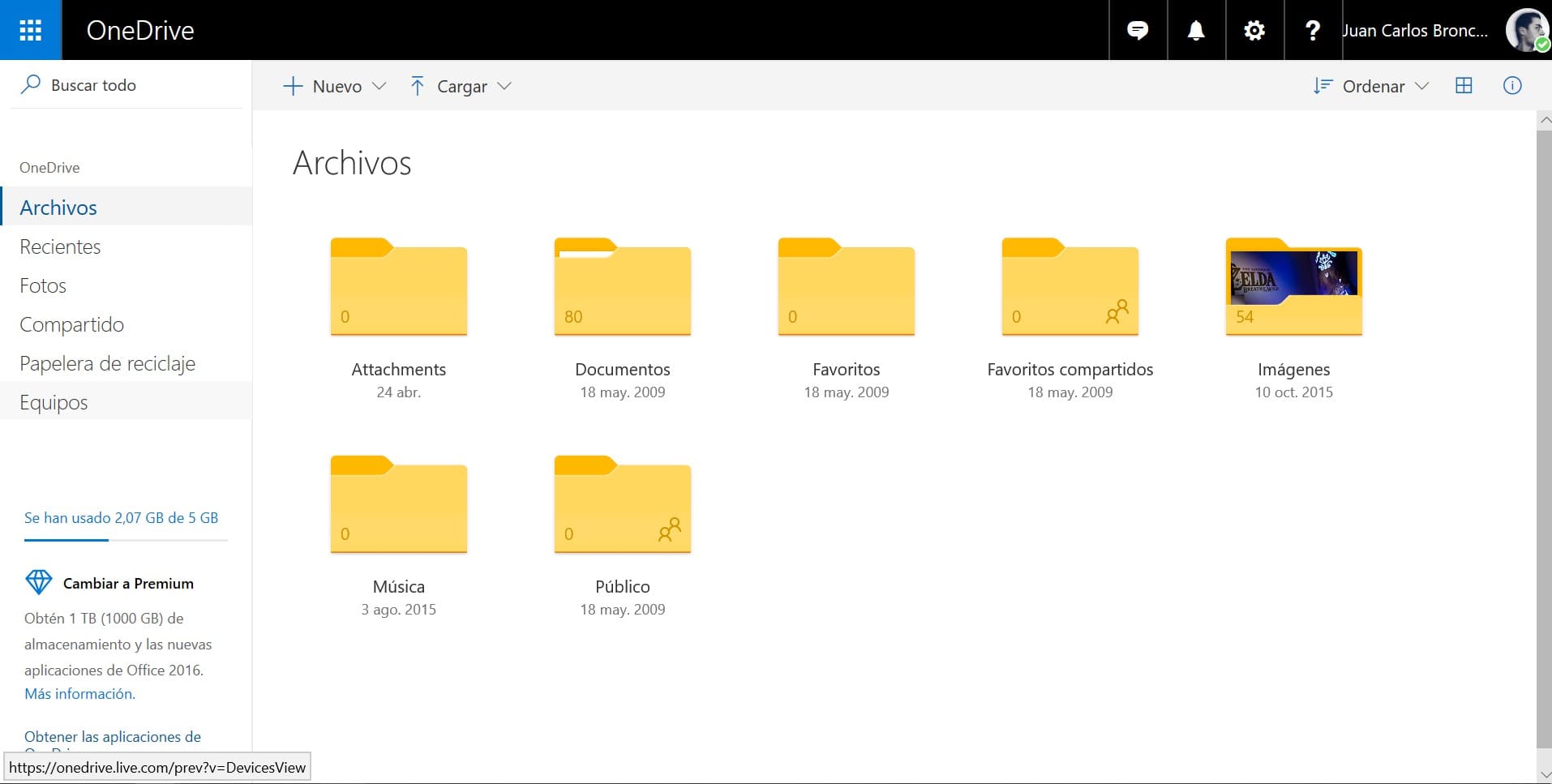This screenshot has width=1552, height=784.
Task: Open the chat messages icon
Action: click(x=1138, y=30)
